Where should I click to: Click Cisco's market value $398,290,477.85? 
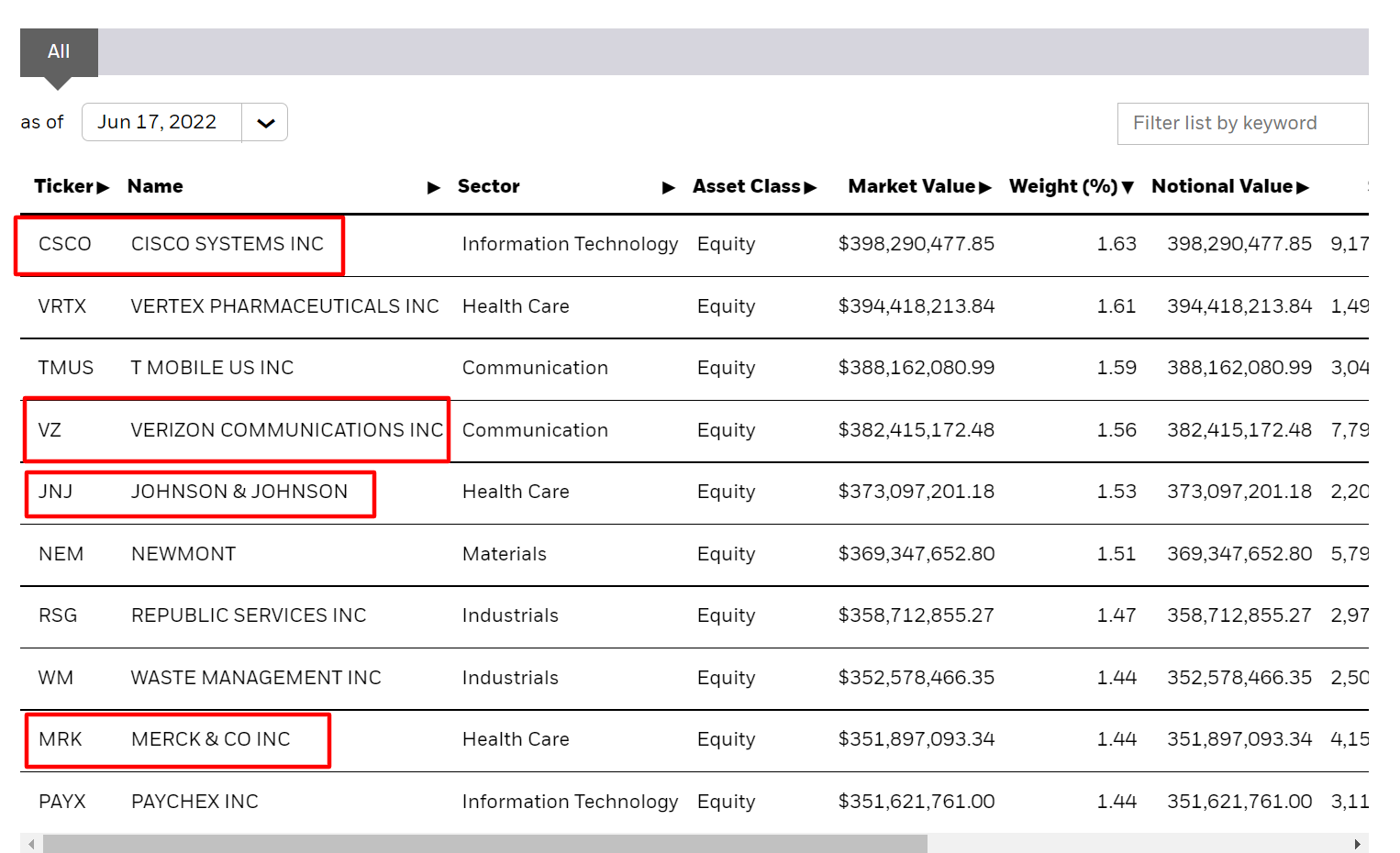tap(917, 244)
